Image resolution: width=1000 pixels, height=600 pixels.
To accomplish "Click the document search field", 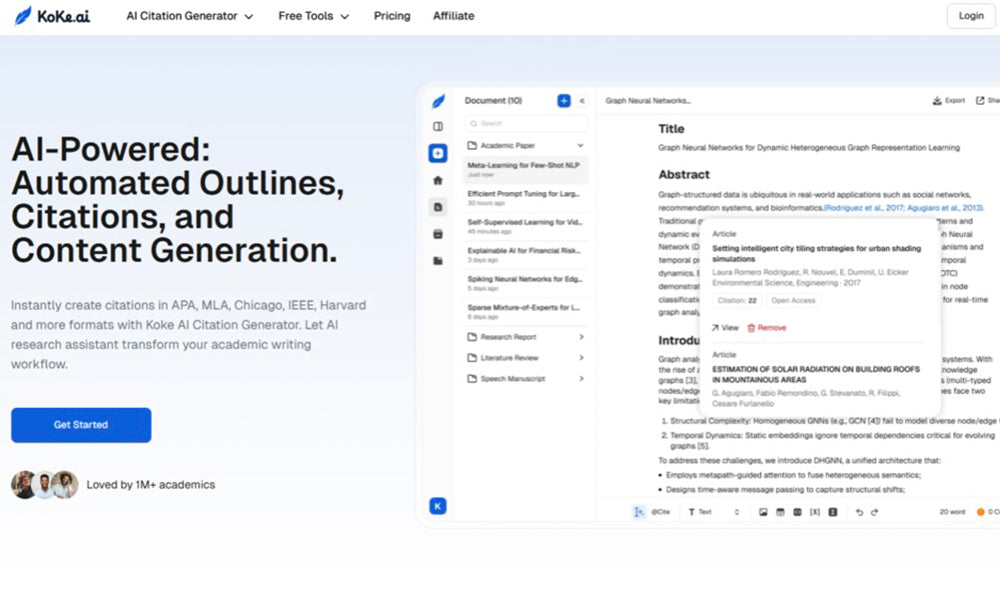I will [x=527, y=123].
